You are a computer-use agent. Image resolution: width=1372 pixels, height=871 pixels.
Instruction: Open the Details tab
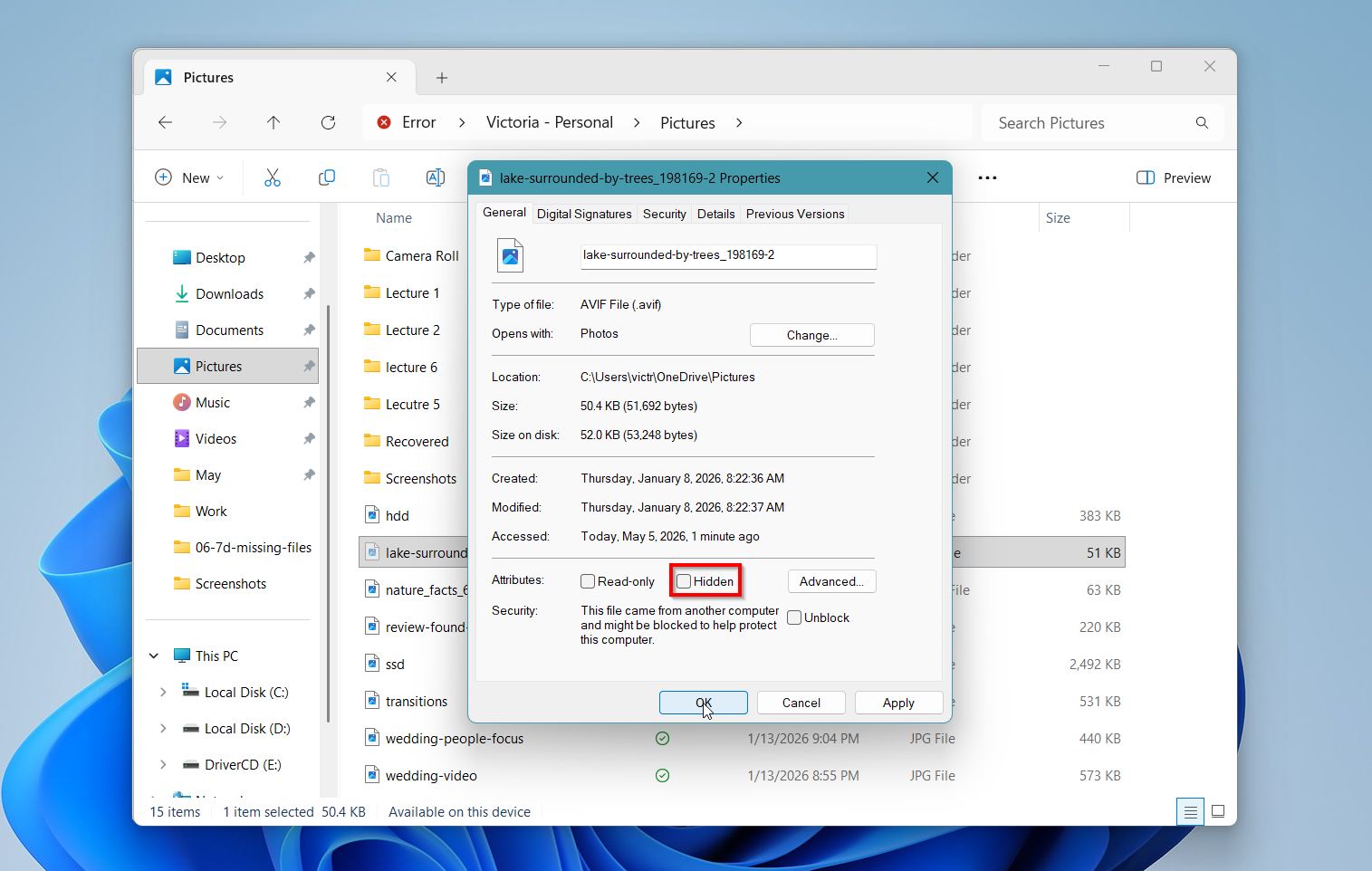pos(715,214)
